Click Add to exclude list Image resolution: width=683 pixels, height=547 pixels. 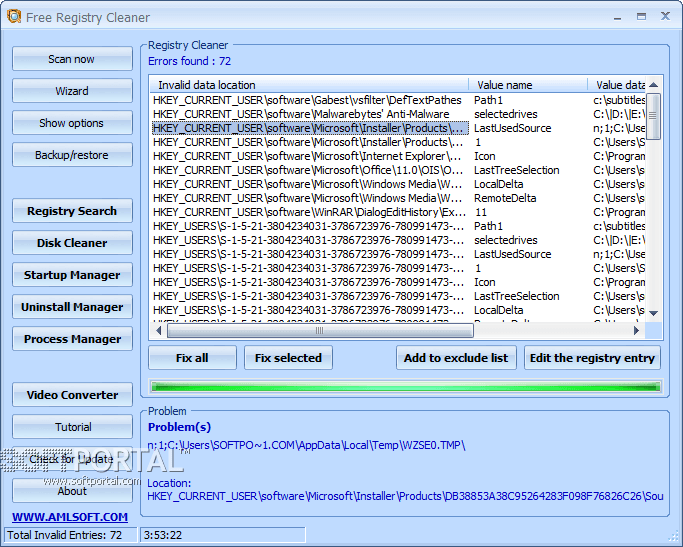coord(456,358)
